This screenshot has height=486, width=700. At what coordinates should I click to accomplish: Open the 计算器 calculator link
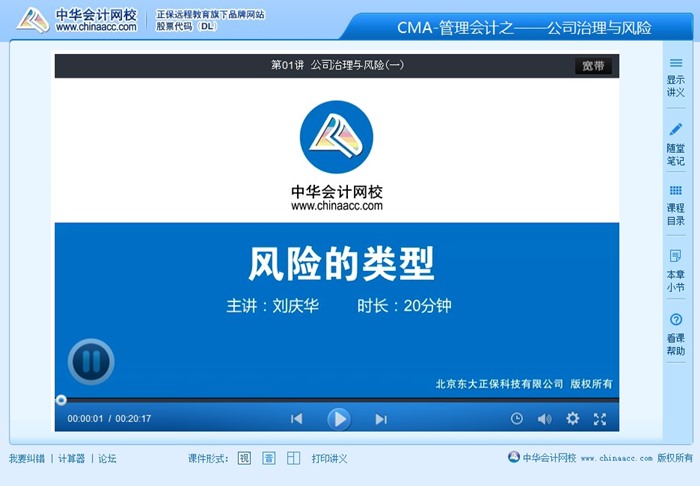tap(71, 458)
